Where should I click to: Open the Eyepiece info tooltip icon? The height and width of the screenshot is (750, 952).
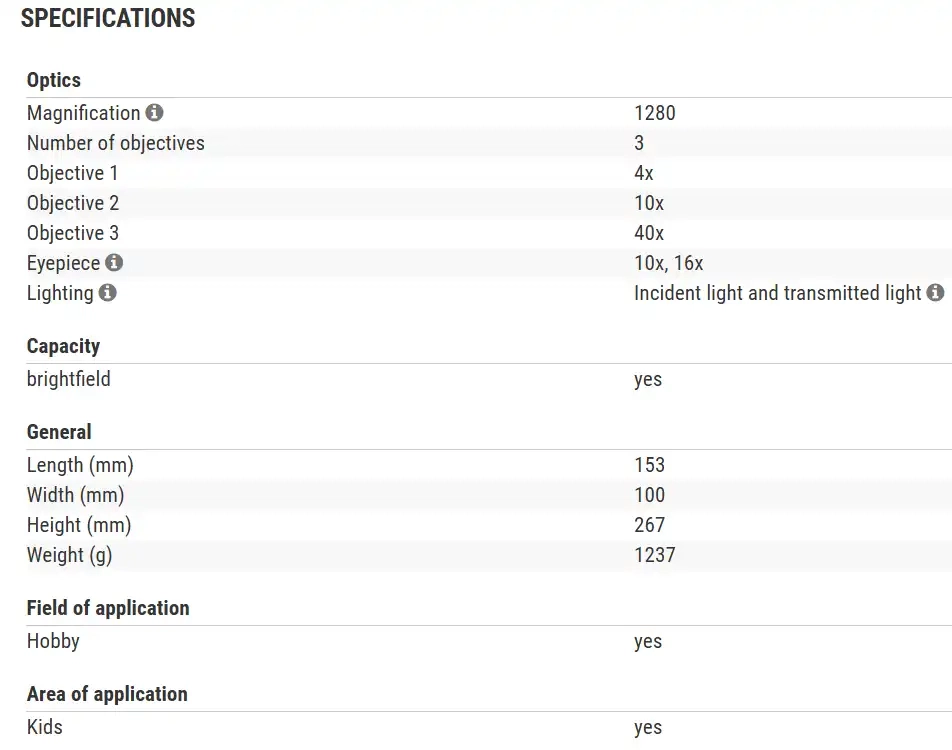pyautogui.click(x=114, y=263)
